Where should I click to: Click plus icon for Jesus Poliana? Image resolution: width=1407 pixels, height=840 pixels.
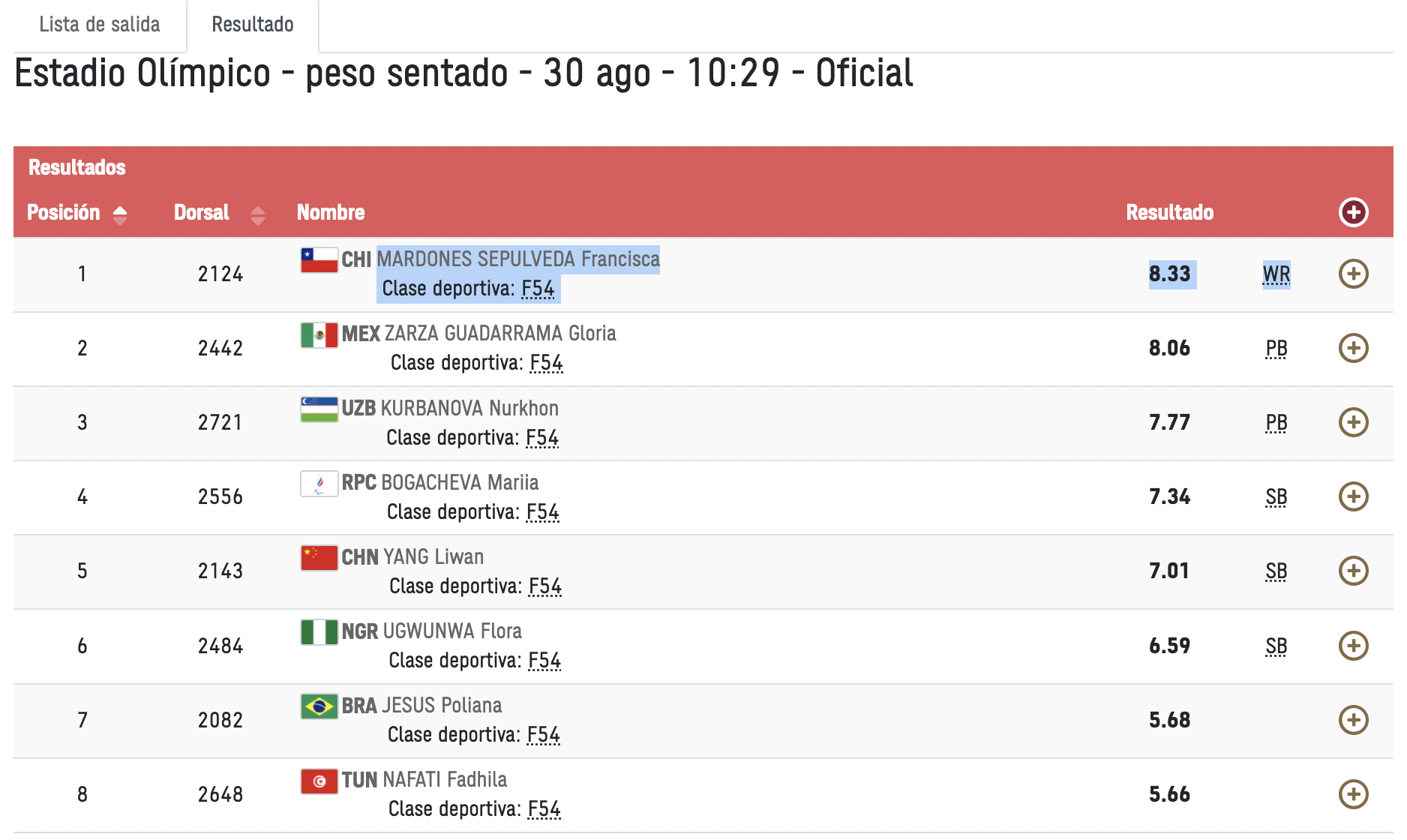[1353, 720]
